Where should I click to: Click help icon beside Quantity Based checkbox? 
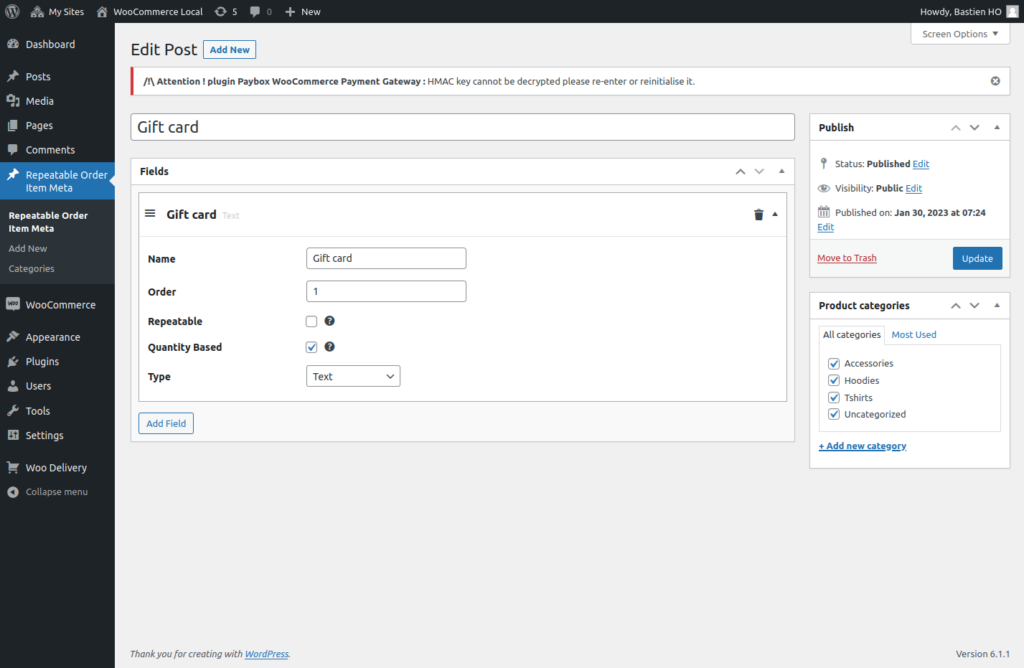[x=329, y=347]
